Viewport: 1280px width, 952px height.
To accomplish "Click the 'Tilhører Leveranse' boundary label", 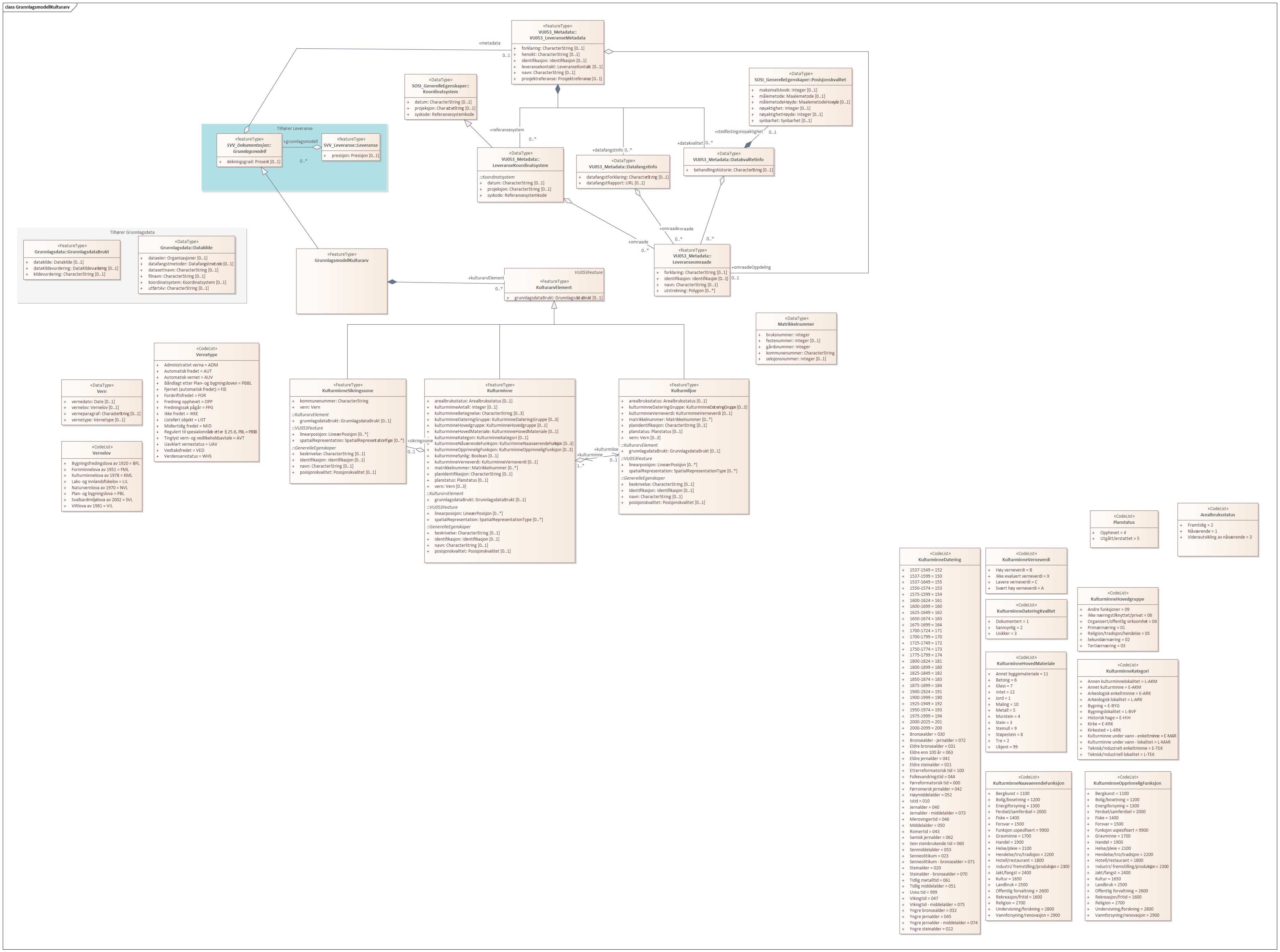I will (x=294, y=129).
